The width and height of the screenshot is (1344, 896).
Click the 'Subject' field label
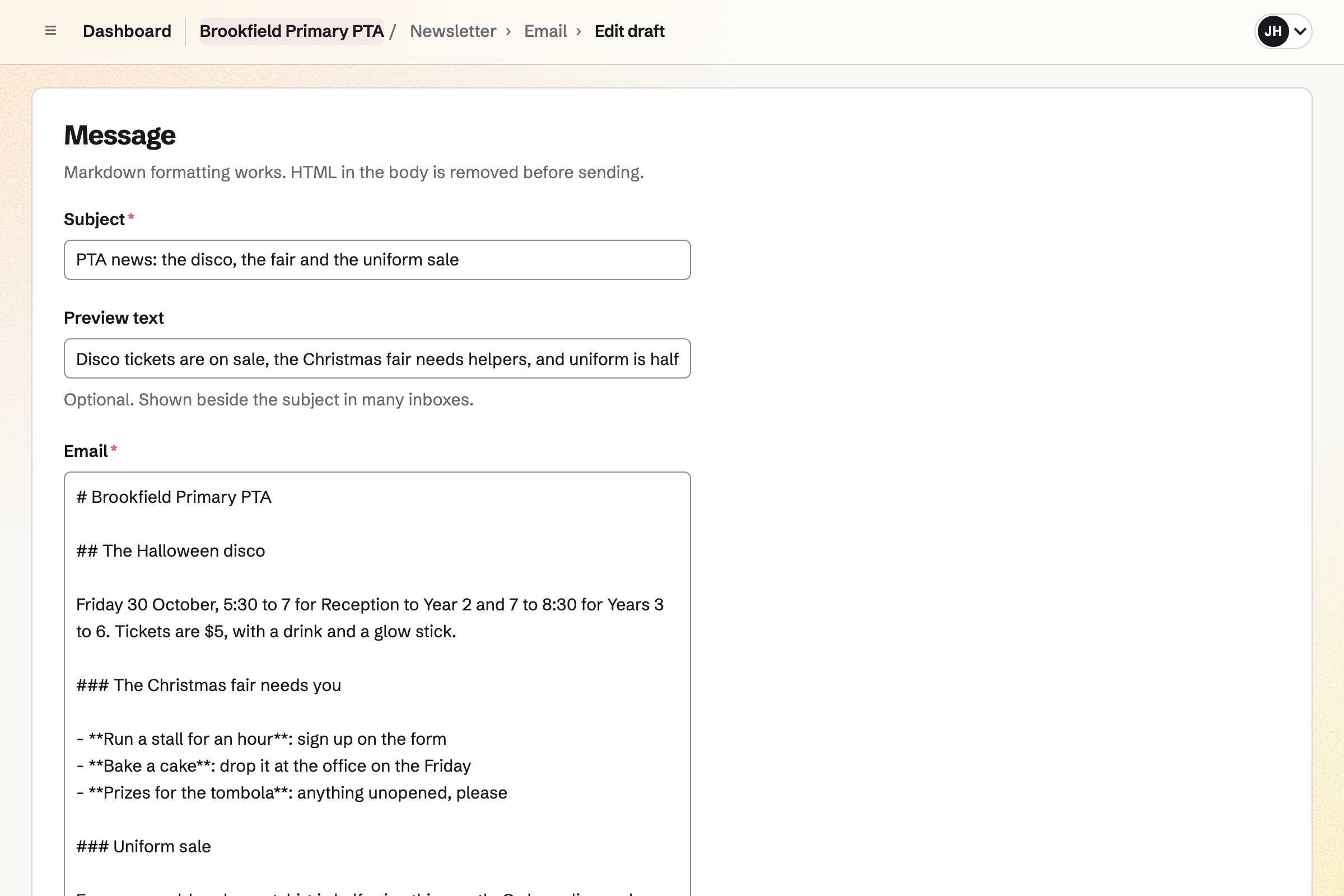click(94, 220)
